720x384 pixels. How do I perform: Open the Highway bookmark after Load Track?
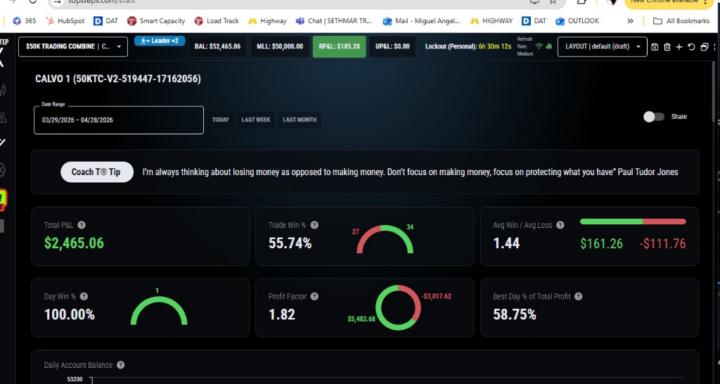(x=267, y=21)
